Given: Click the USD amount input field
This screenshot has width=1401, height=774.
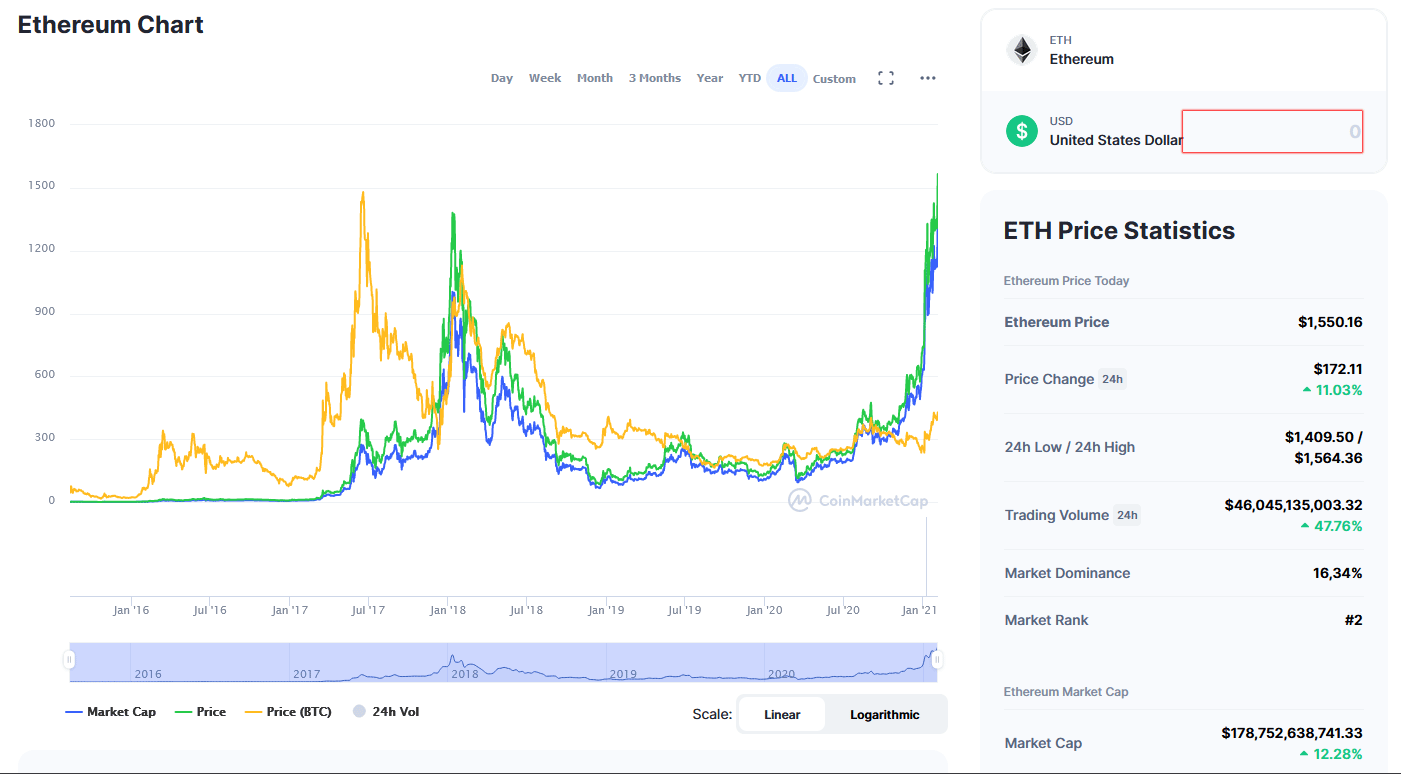Looking at the screenshot, I should [x=1272, y=131].
